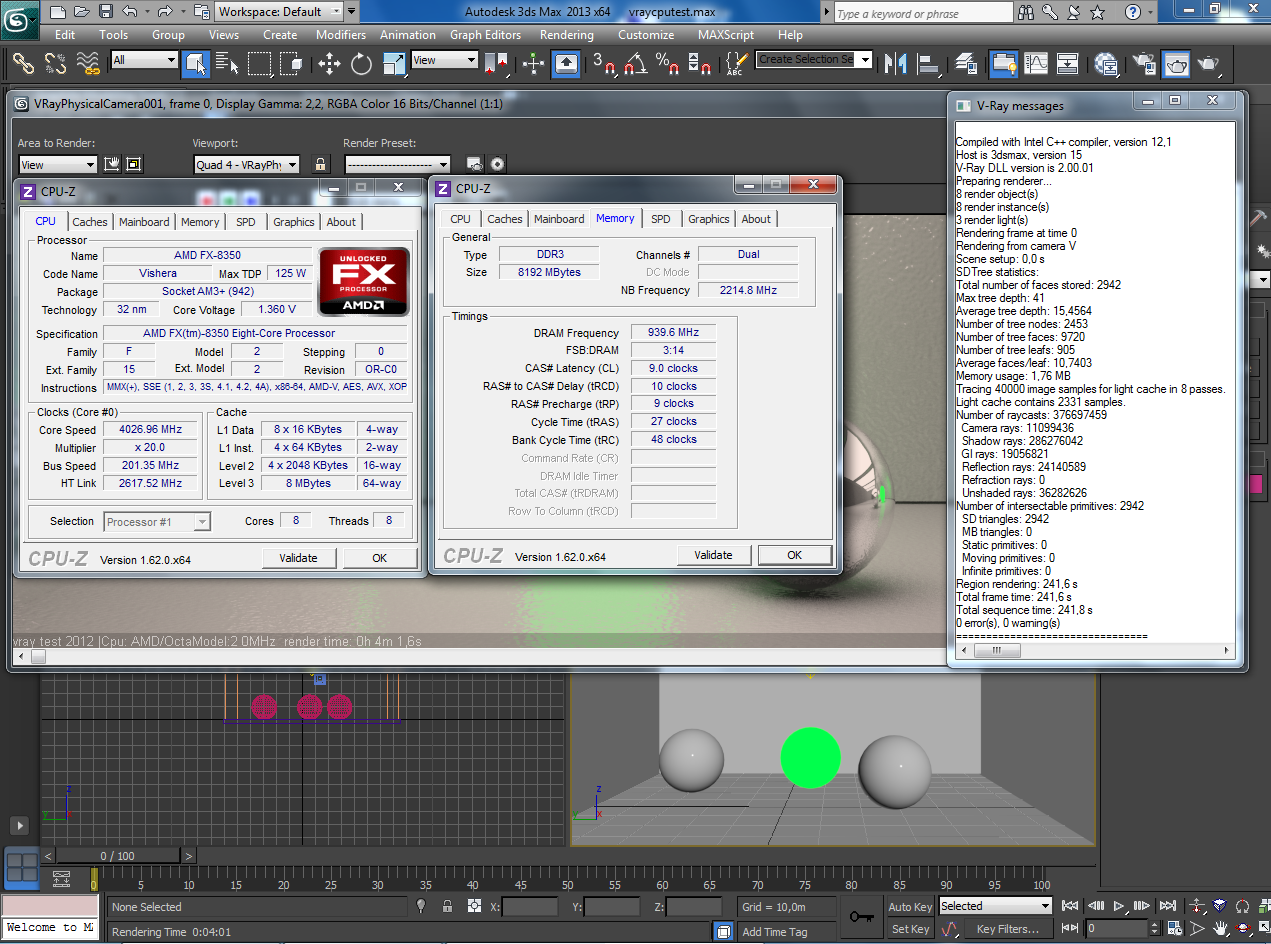1271x944 pixels.
Task: Click Go to Start playback button
Action: point(1070,906)
